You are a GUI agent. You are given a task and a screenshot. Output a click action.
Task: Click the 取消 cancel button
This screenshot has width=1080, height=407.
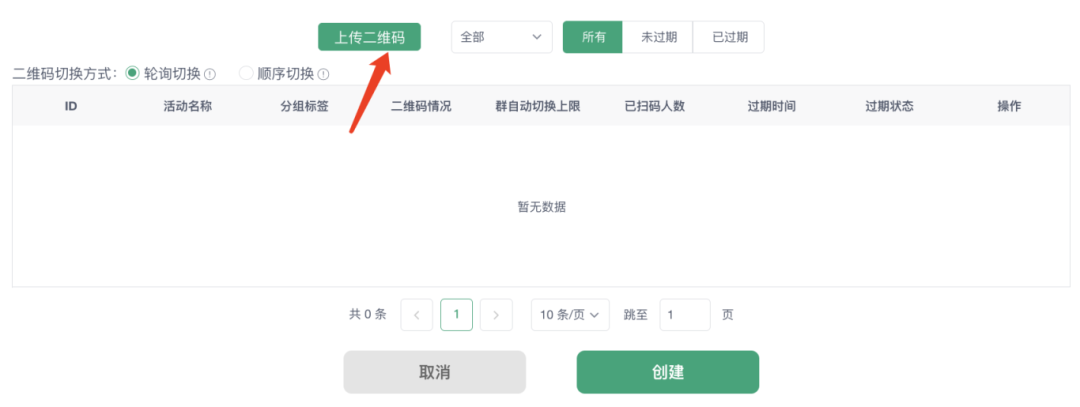(434, 372)
